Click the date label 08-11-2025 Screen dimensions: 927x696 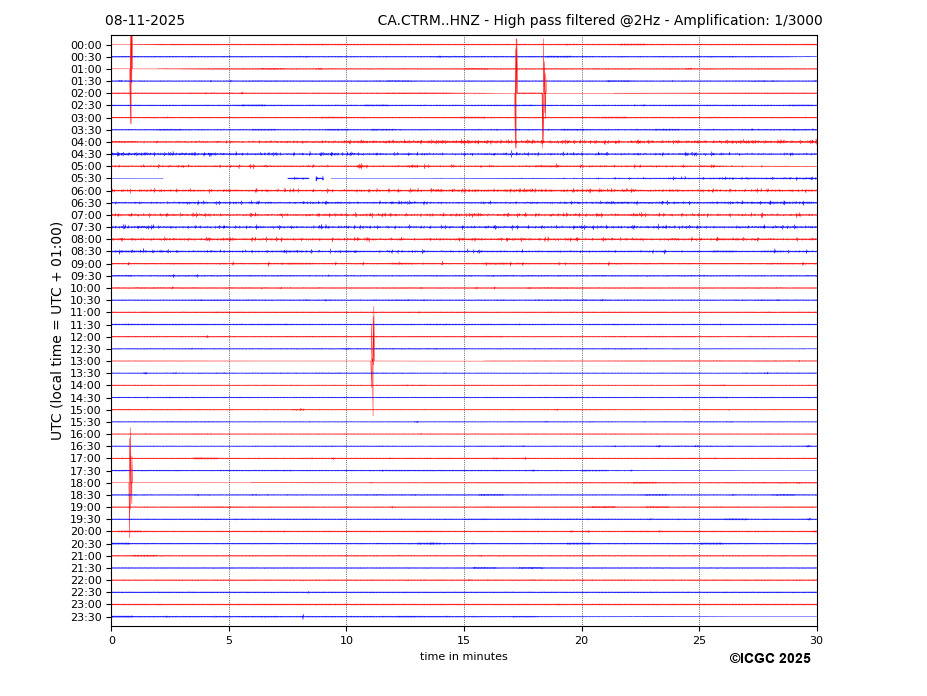(x=145, y=21)
